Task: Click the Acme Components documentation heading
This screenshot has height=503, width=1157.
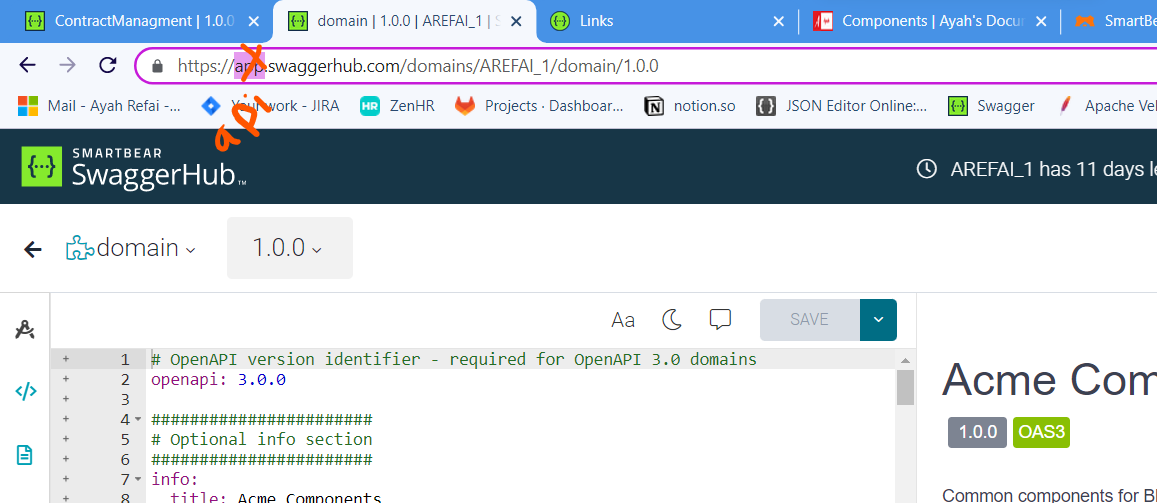Action: point(1049,379)
